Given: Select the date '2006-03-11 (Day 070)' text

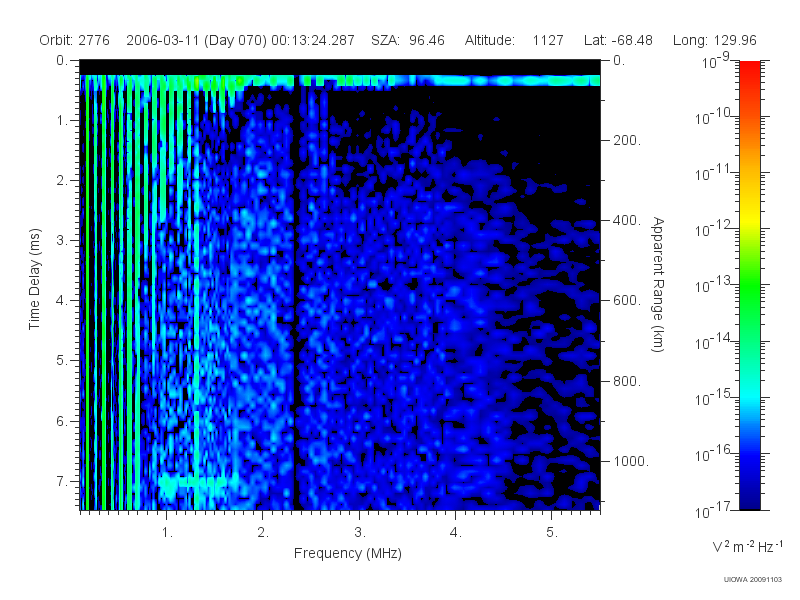Looking at the screenshot, I should tap(196, 40).
